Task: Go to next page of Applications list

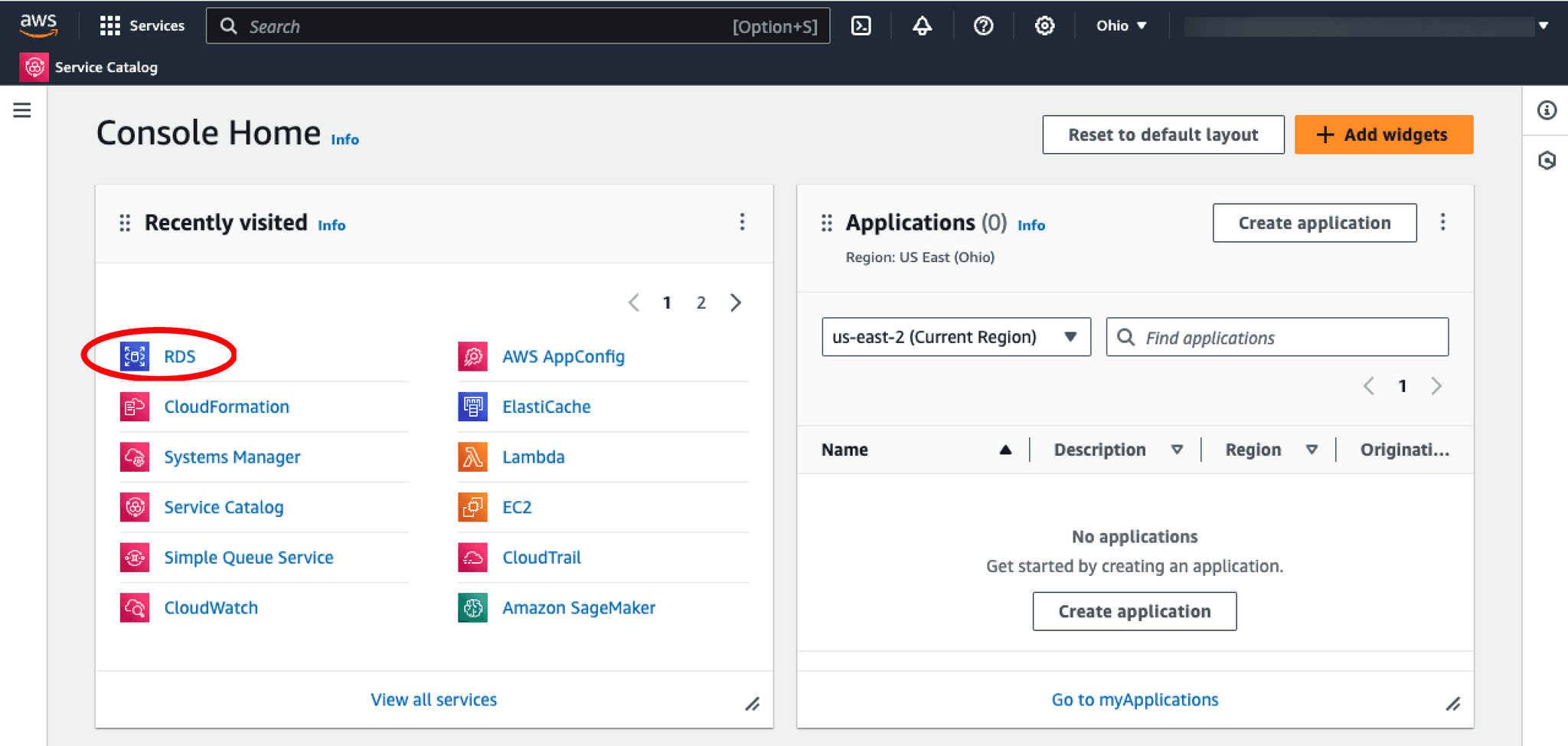Action: tap(1436, 386)
